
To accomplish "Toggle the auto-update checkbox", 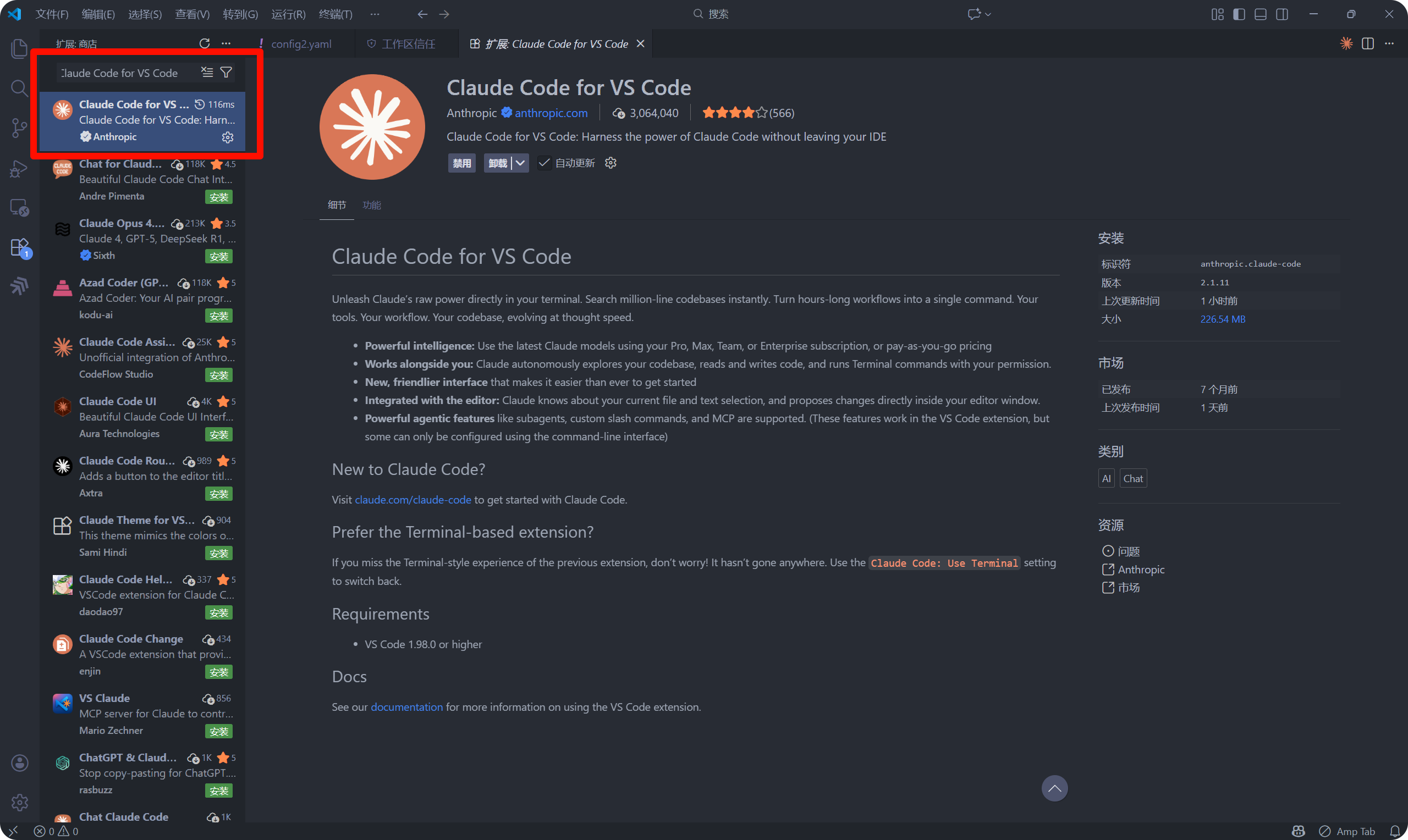I will tap(544, 163).
